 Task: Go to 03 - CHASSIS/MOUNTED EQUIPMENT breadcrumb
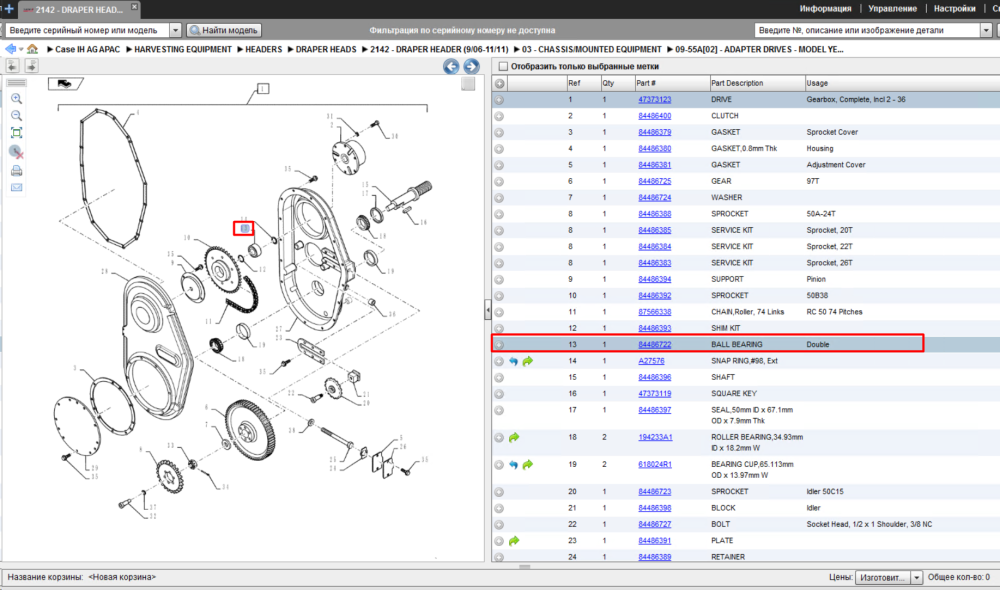pos(591,49)
